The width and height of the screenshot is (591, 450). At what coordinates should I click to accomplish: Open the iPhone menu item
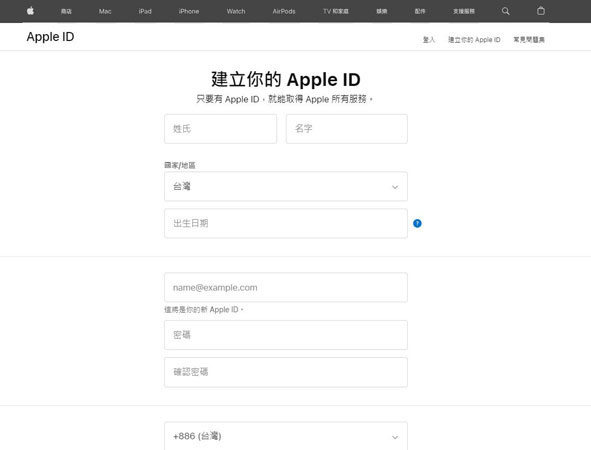(x=189, y=11)
